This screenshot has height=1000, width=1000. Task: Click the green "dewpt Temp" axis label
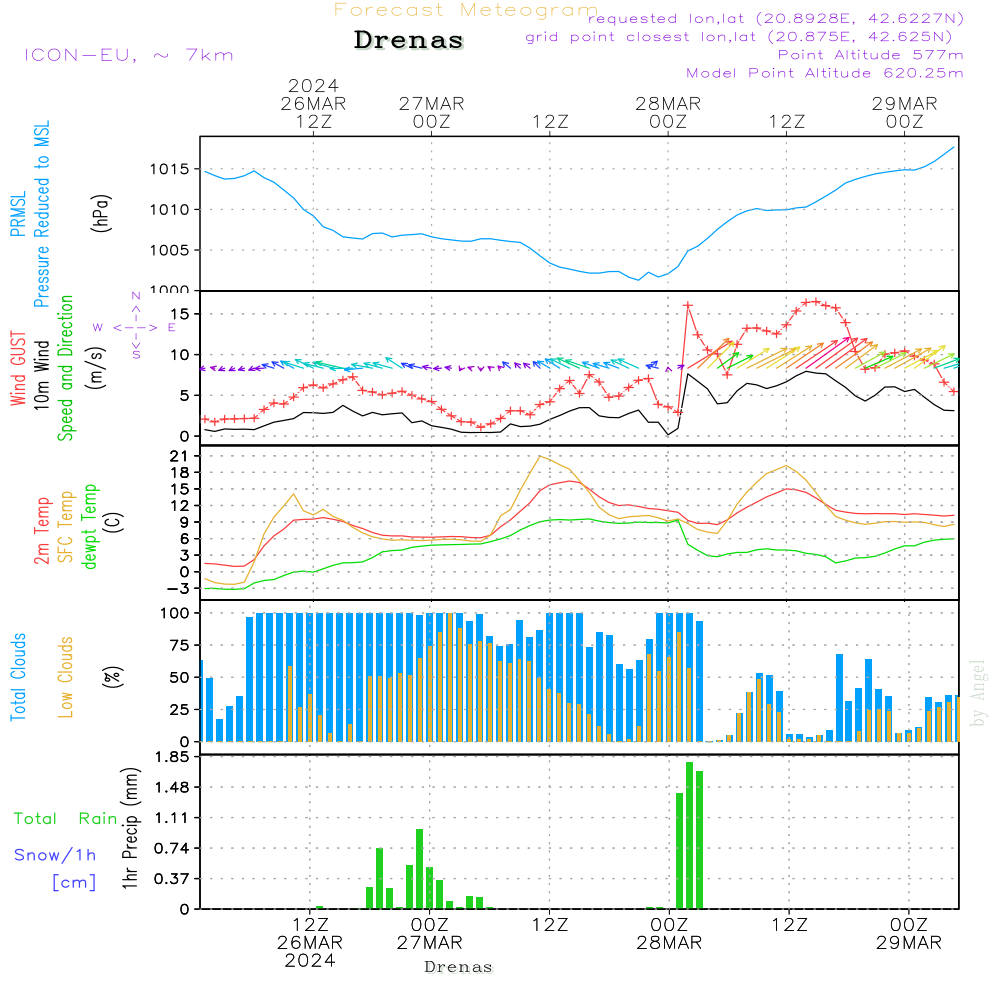pos(90,527)
